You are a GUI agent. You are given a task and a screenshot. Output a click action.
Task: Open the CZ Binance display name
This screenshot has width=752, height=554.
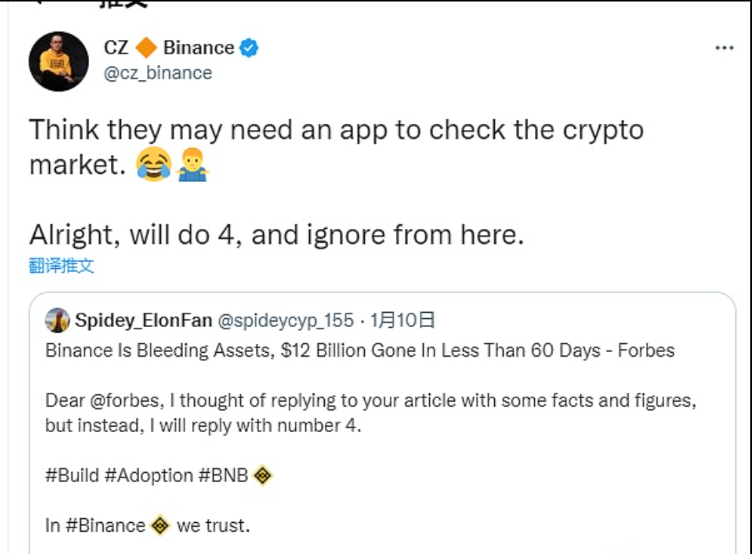(168, 47)
